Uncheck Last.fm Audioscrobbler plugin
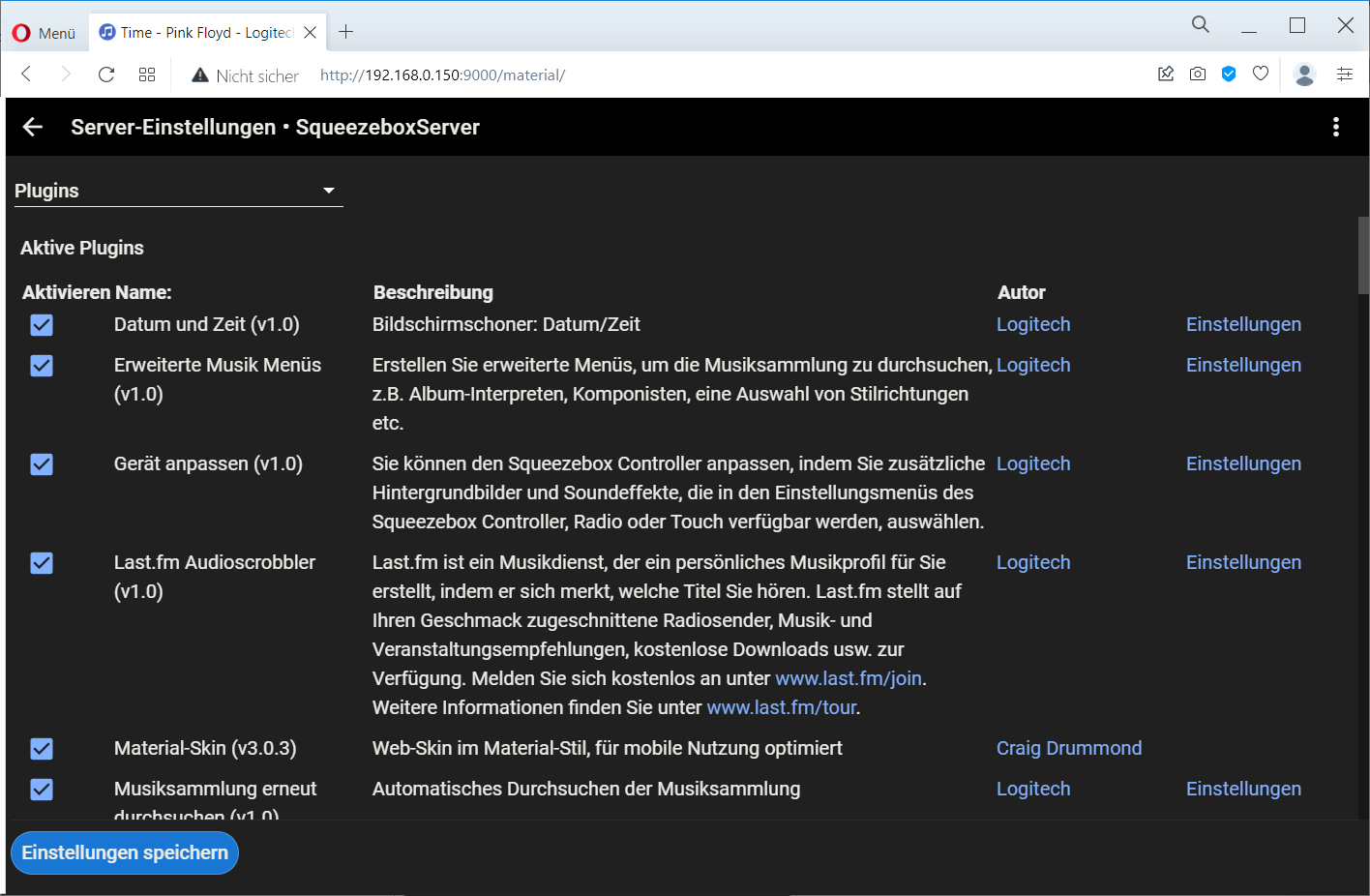The width and height of the screenshot is (1370, 896). [42, 563]
